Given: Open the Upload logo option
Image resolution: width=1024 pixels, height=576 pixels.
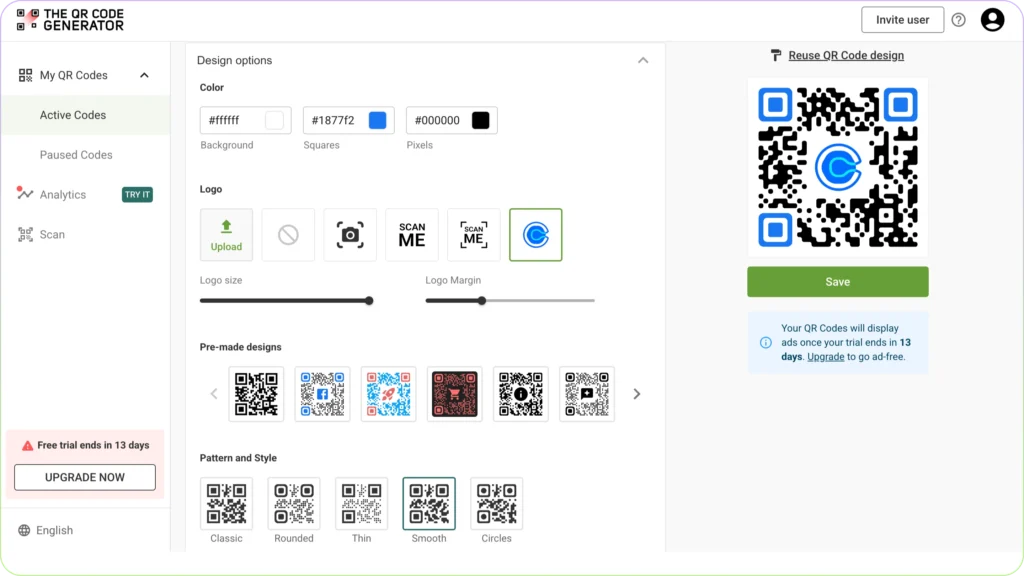Looking at the screenshot, I should pyautogui.click(x=226, y=234).
